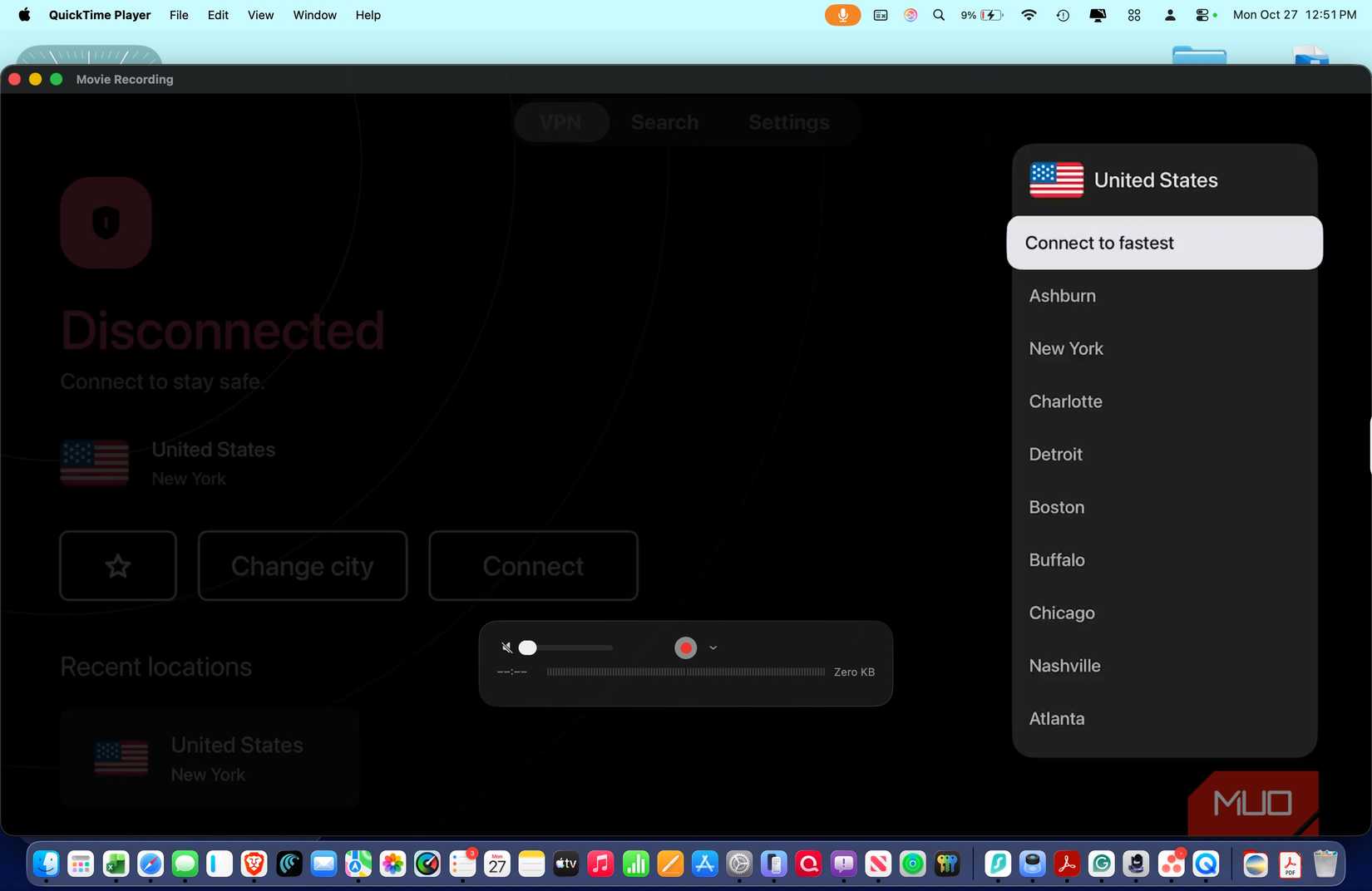
Task: Expand recording options with the chevron
Action: pyautogui.click(x=713, y=647)
